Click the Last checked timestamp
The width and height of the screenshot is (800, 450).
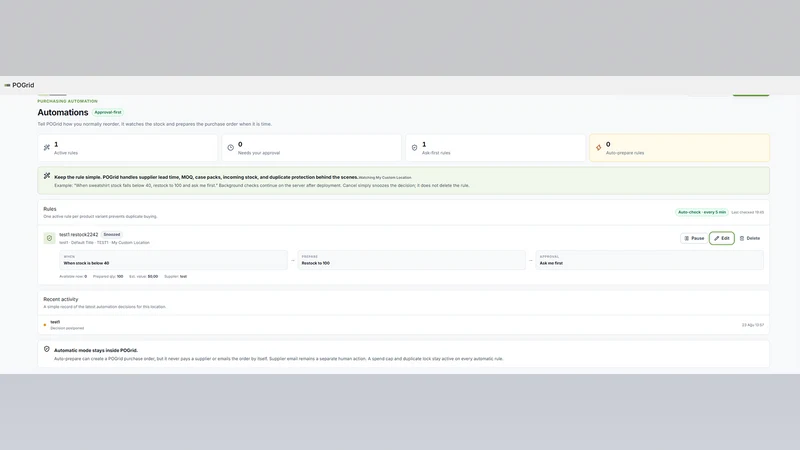click(747, 212)
